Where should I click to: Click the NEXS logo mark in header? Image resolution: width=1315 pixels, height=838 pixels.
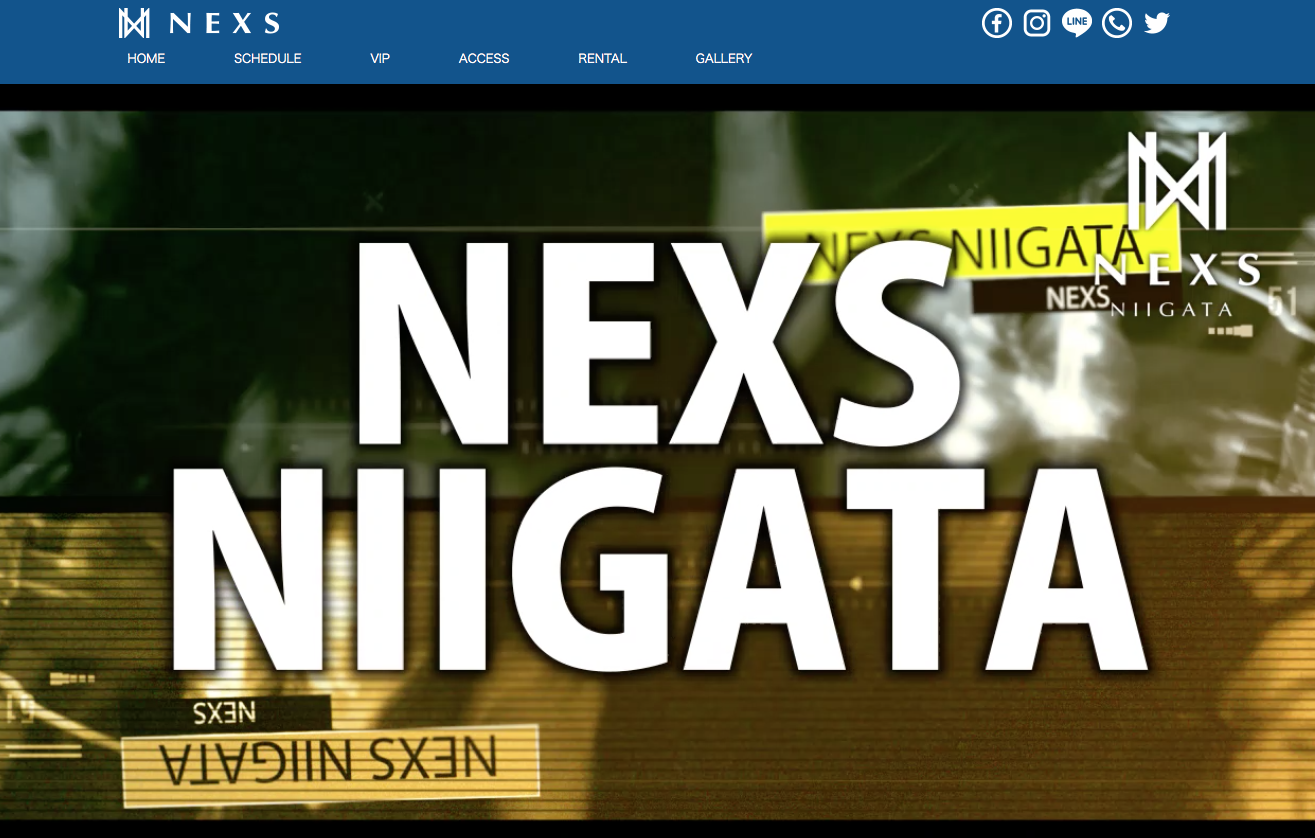(136, 21)
